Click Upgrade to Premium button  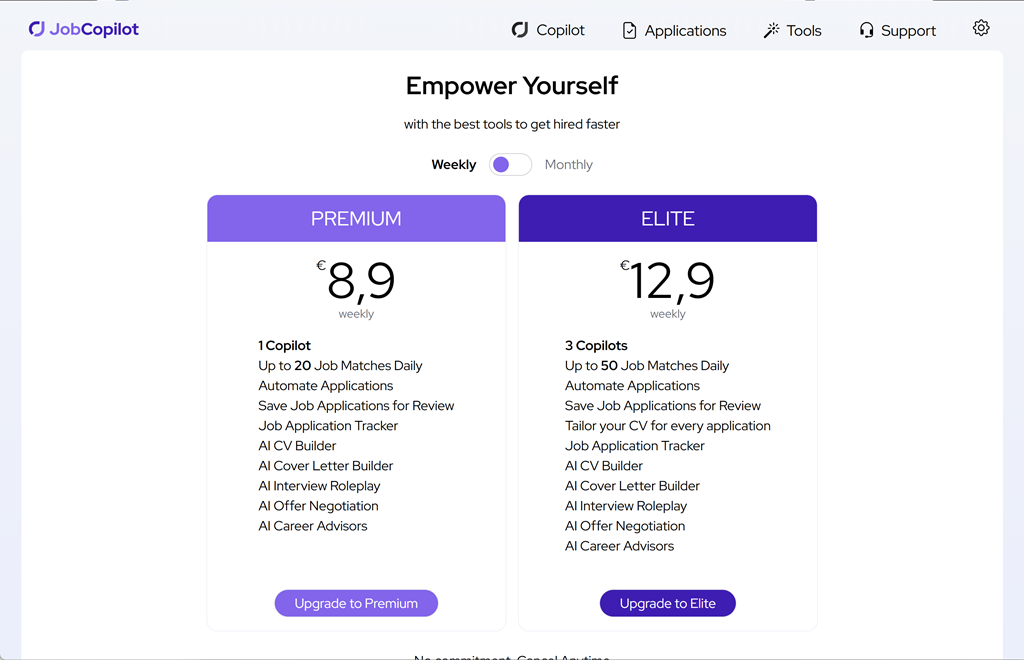coord(356,603)
